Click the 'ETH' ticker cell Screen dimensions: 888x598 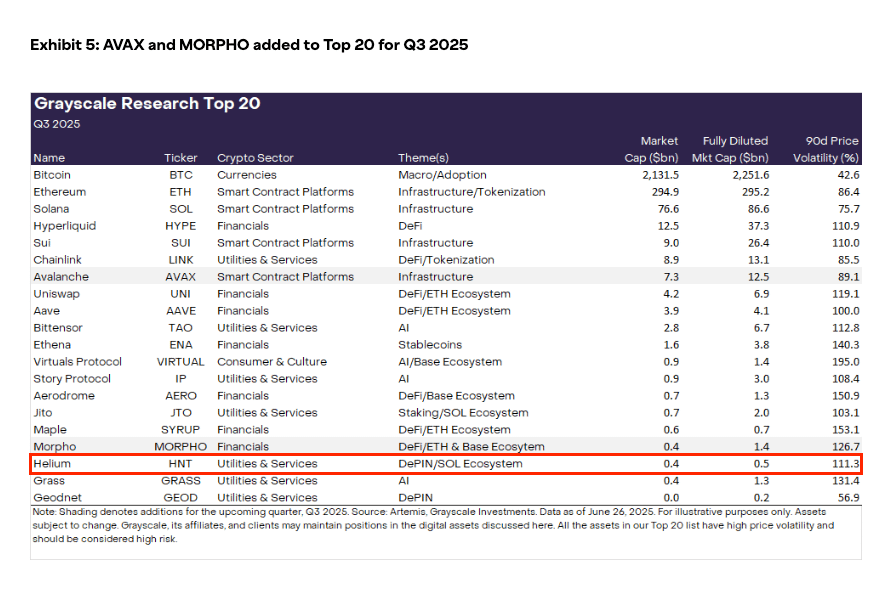[181, 192]
